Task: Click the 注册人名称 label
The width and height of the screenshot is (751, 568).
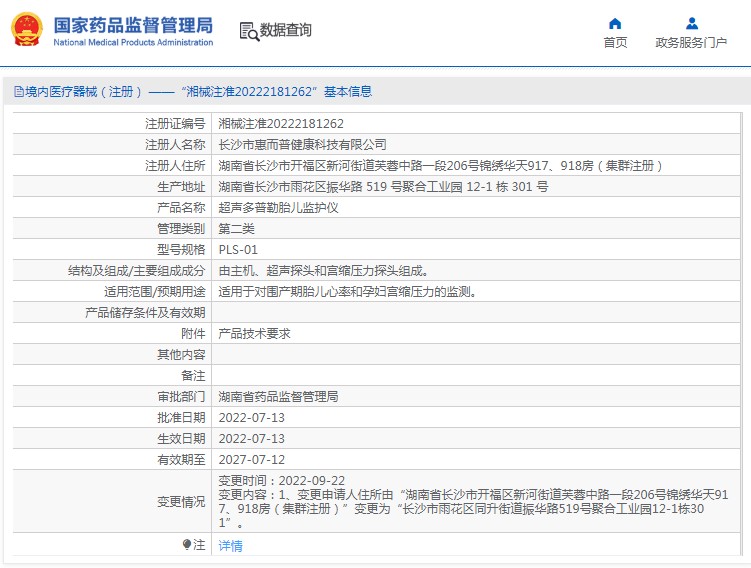Action: [175, 145]
